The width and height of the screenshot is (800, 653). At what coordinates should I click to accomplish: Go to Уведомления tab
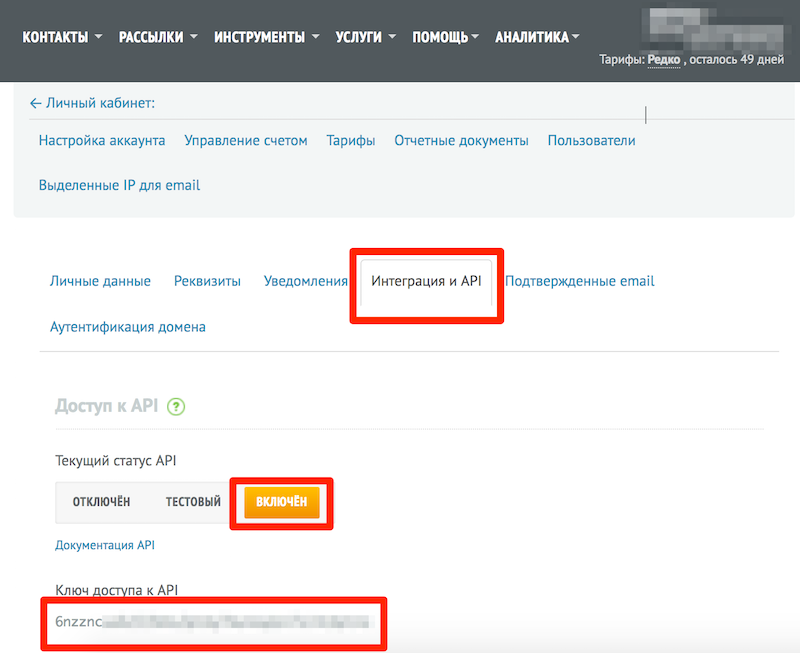305,281
